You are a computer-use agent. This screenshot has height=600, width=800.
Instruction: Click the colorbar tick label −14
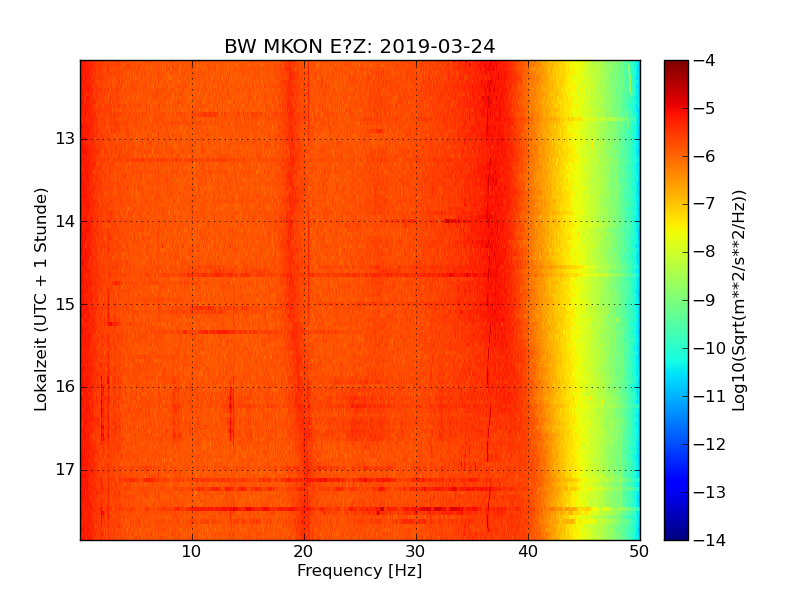coord(710,540)
